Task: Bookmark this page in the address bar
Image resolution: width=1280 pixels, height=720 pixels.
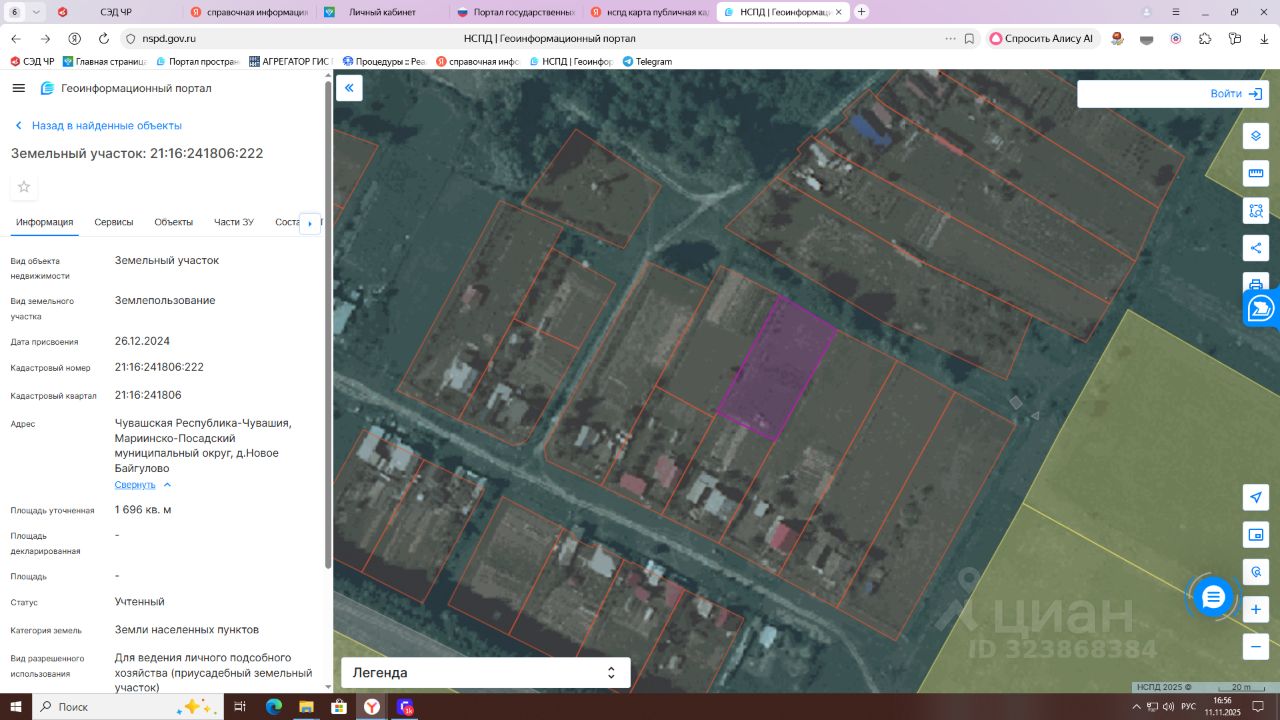Action: click(969, 39)
